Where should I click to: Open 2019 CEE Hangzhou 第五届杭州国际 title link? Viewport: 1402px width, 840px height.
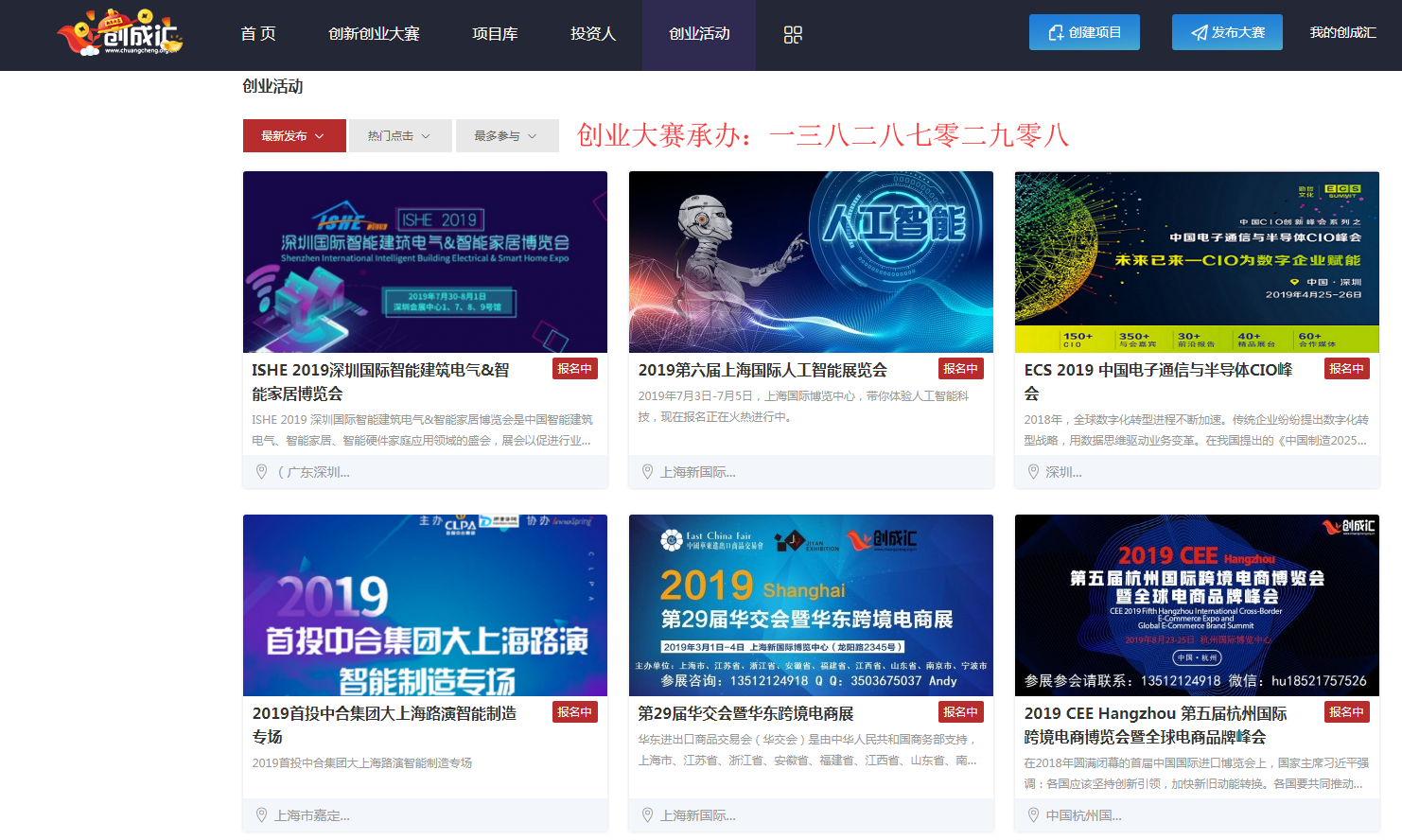[1155, 725]
